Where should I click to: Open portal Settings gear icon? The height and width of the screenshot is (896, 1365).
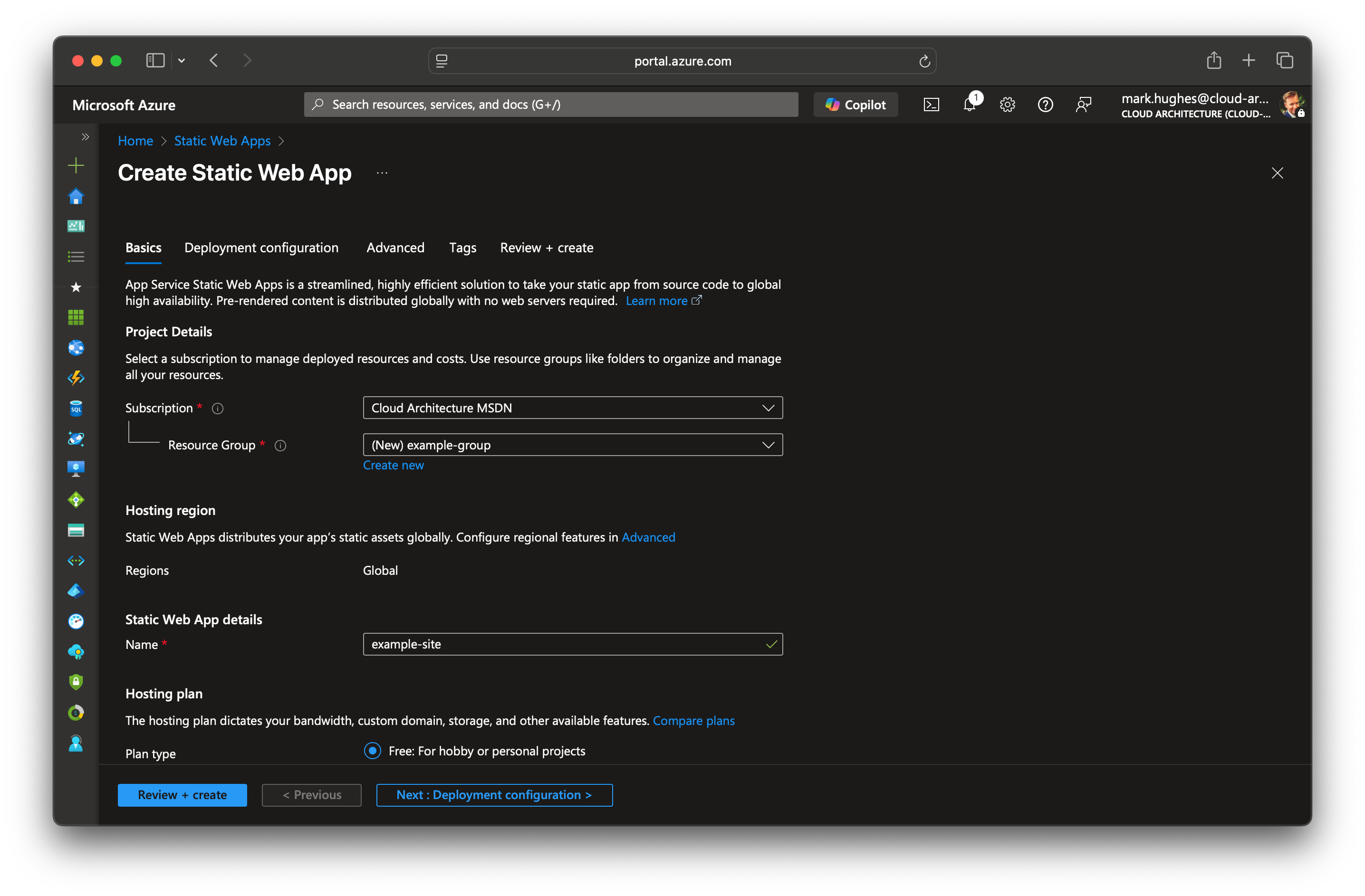[1008, 105]
